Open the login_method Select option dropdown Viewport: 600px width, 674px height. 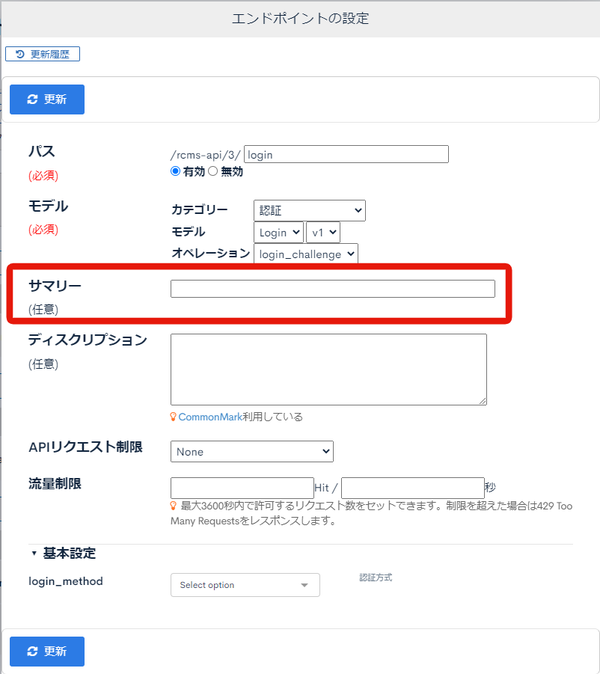[245, 585]
